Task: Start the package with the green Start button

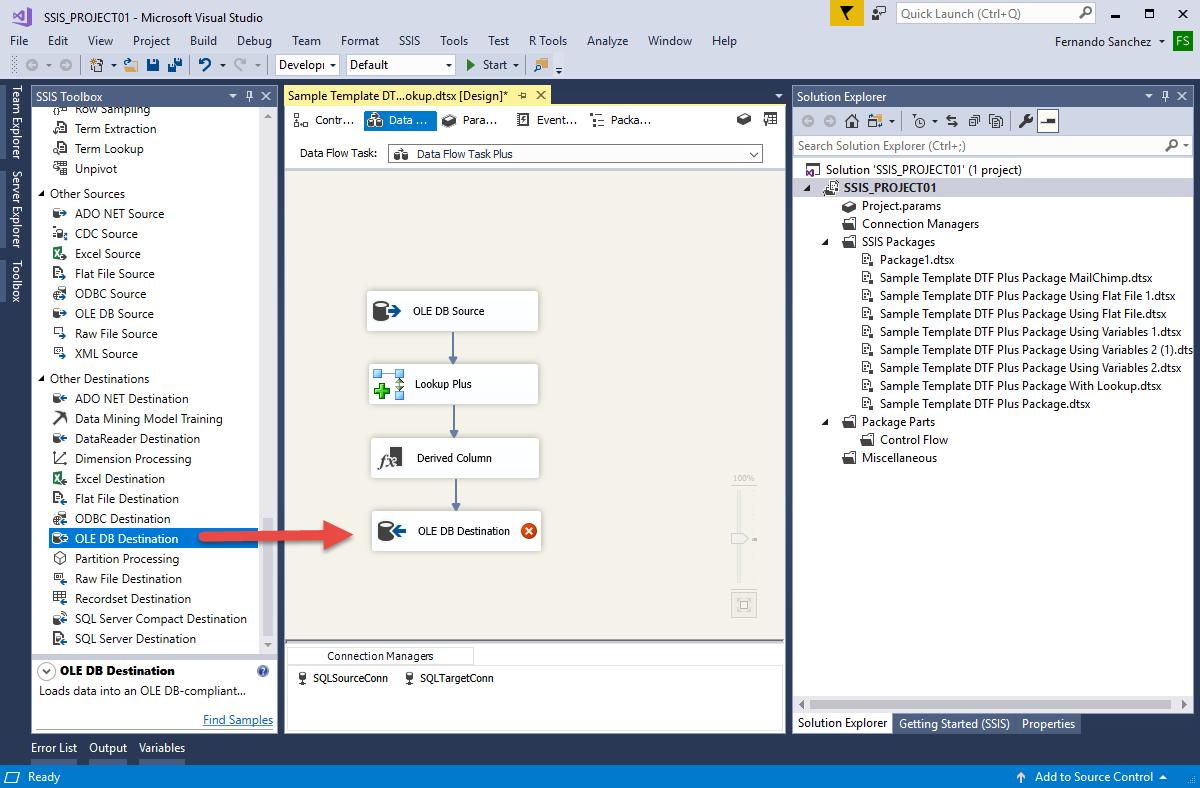Action: [488, 65]
